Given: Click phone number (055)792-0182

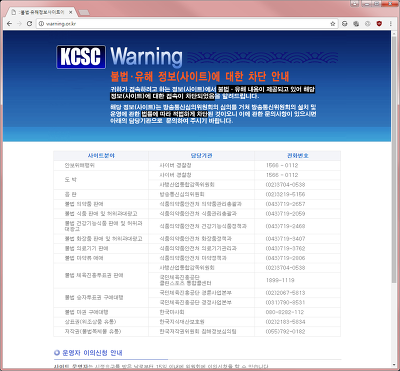Looking at the screenshot, I should 285,332.
